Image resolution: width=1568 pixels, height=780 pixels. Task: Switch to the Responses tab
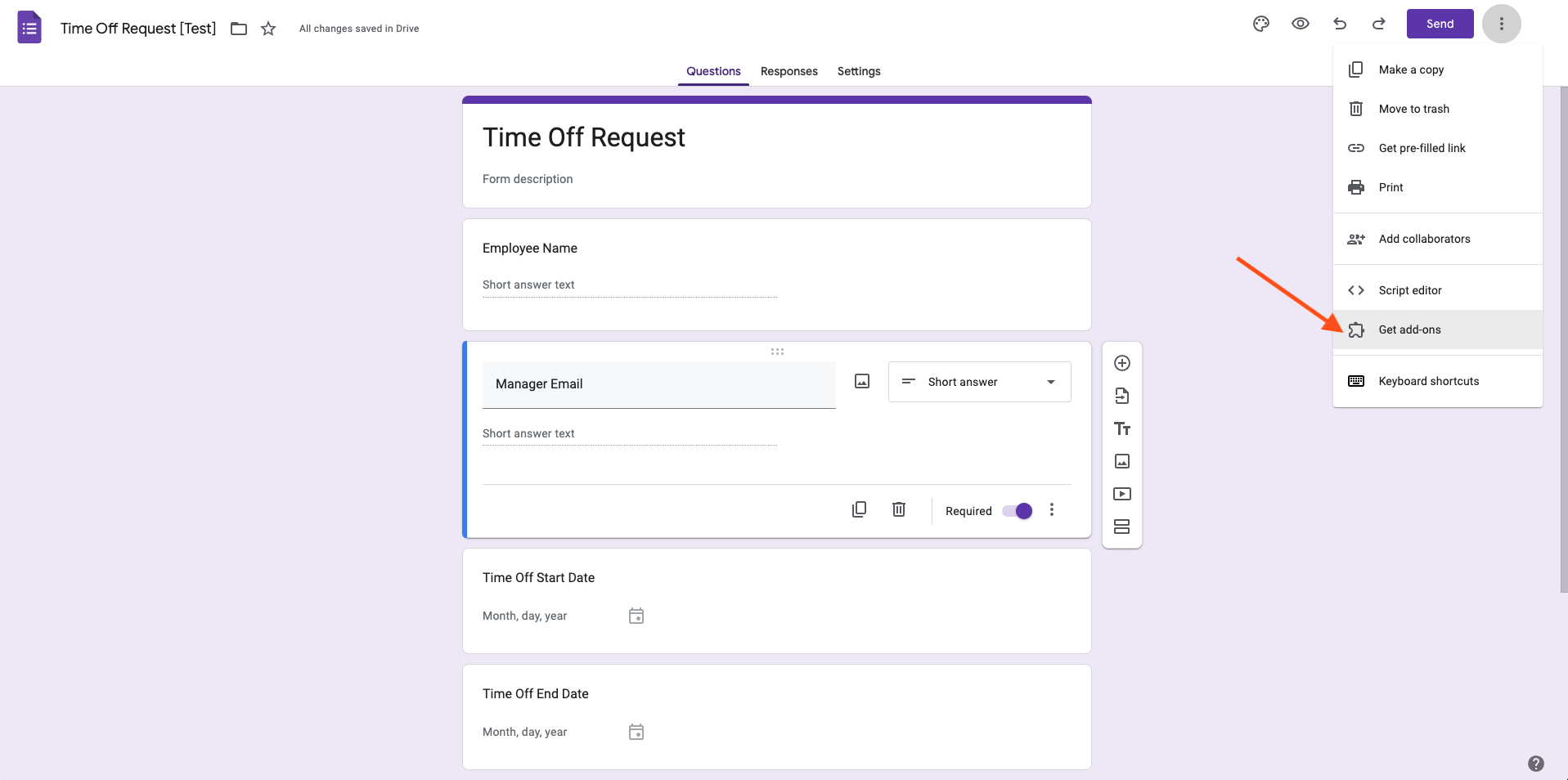(x=788, y=71)
